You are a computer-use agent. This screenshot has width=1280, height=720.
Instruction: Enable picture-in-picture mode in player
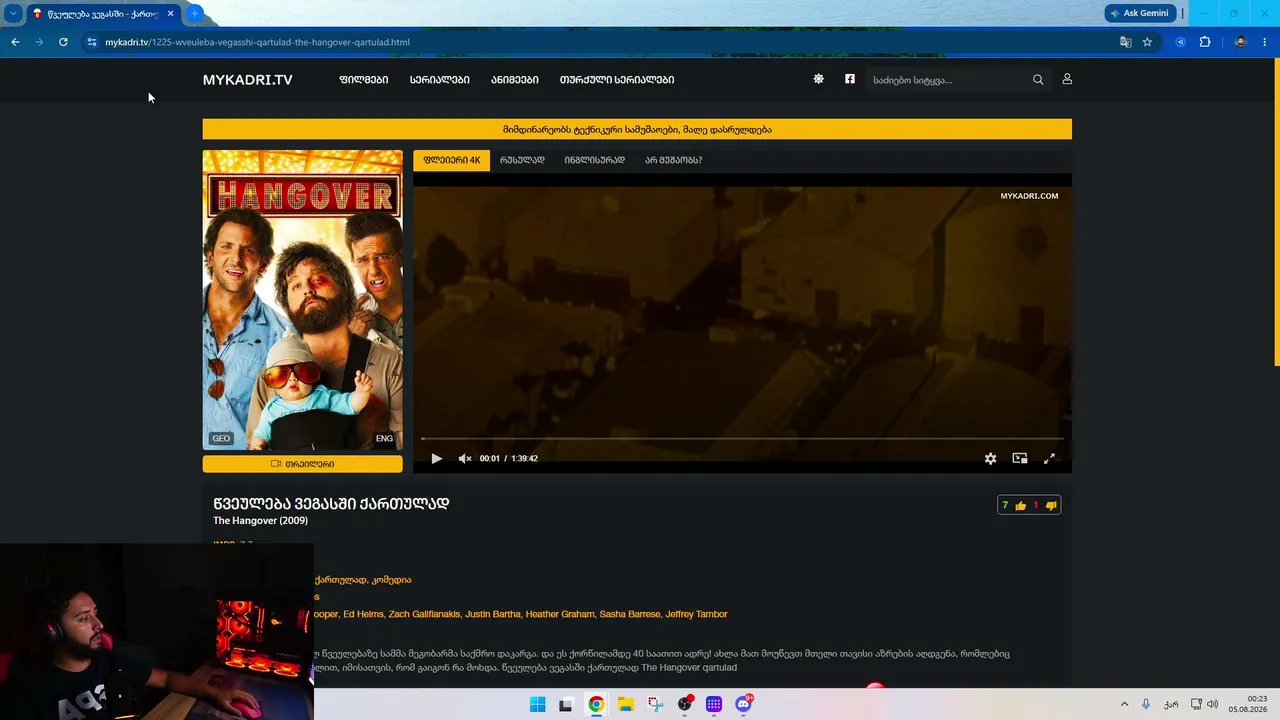1020,459
